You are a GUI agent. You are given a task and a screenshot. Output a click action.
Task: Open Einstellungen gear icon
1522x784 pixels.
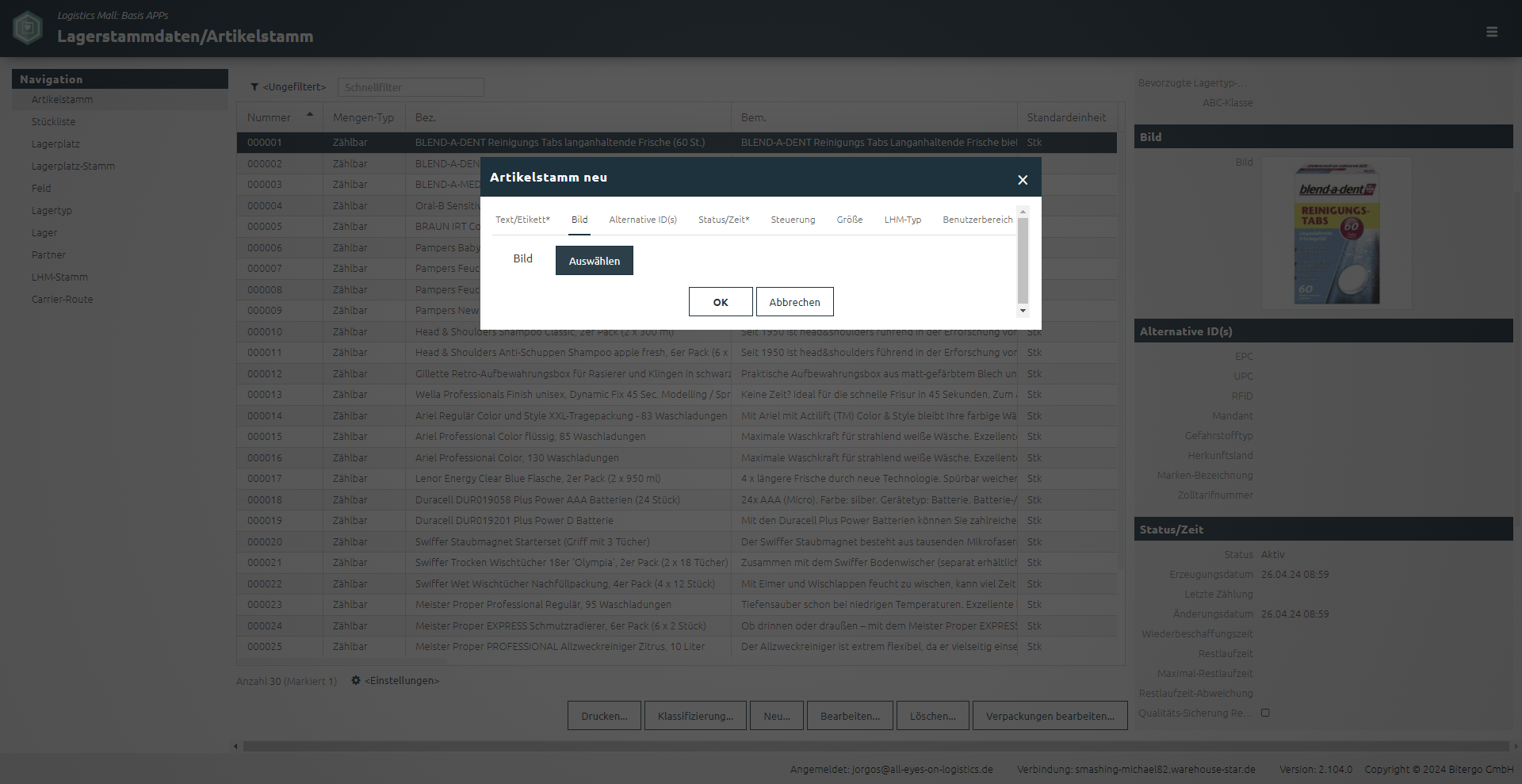pyautogui.click(x=356, y=680)
